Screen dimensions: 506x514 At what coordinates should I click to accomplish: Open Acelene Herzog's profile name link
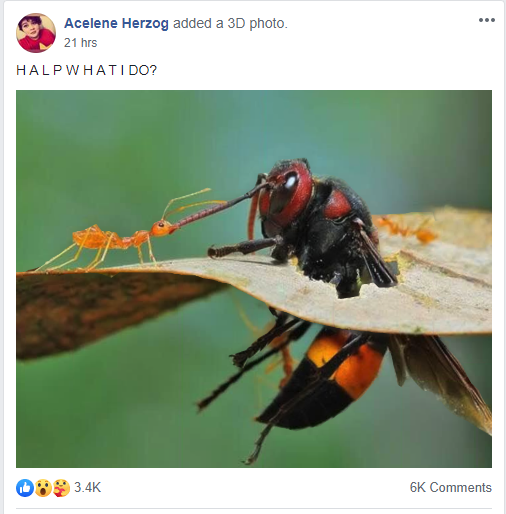(x=116, y=23)
